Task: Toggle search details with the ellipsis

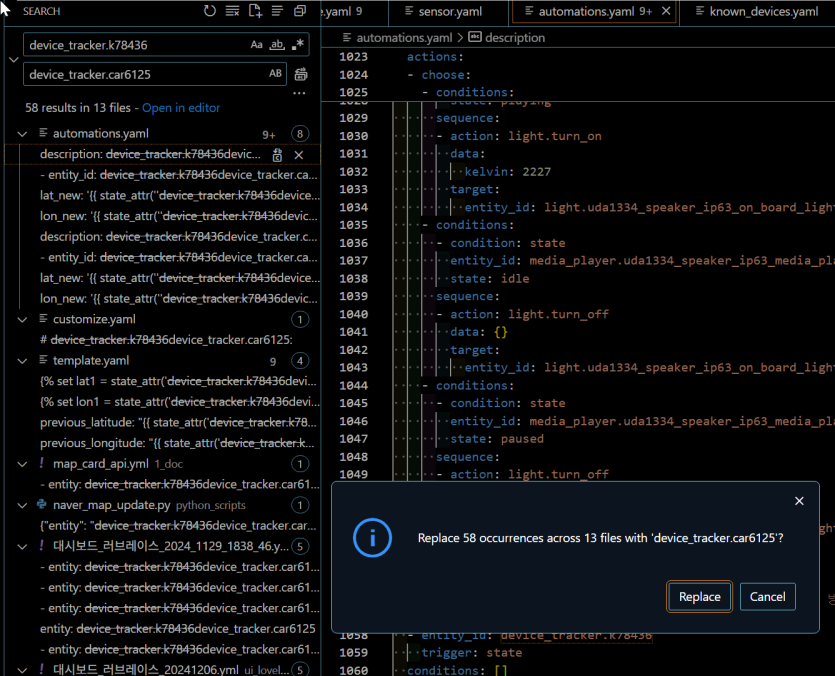Action: coord(299,93)
